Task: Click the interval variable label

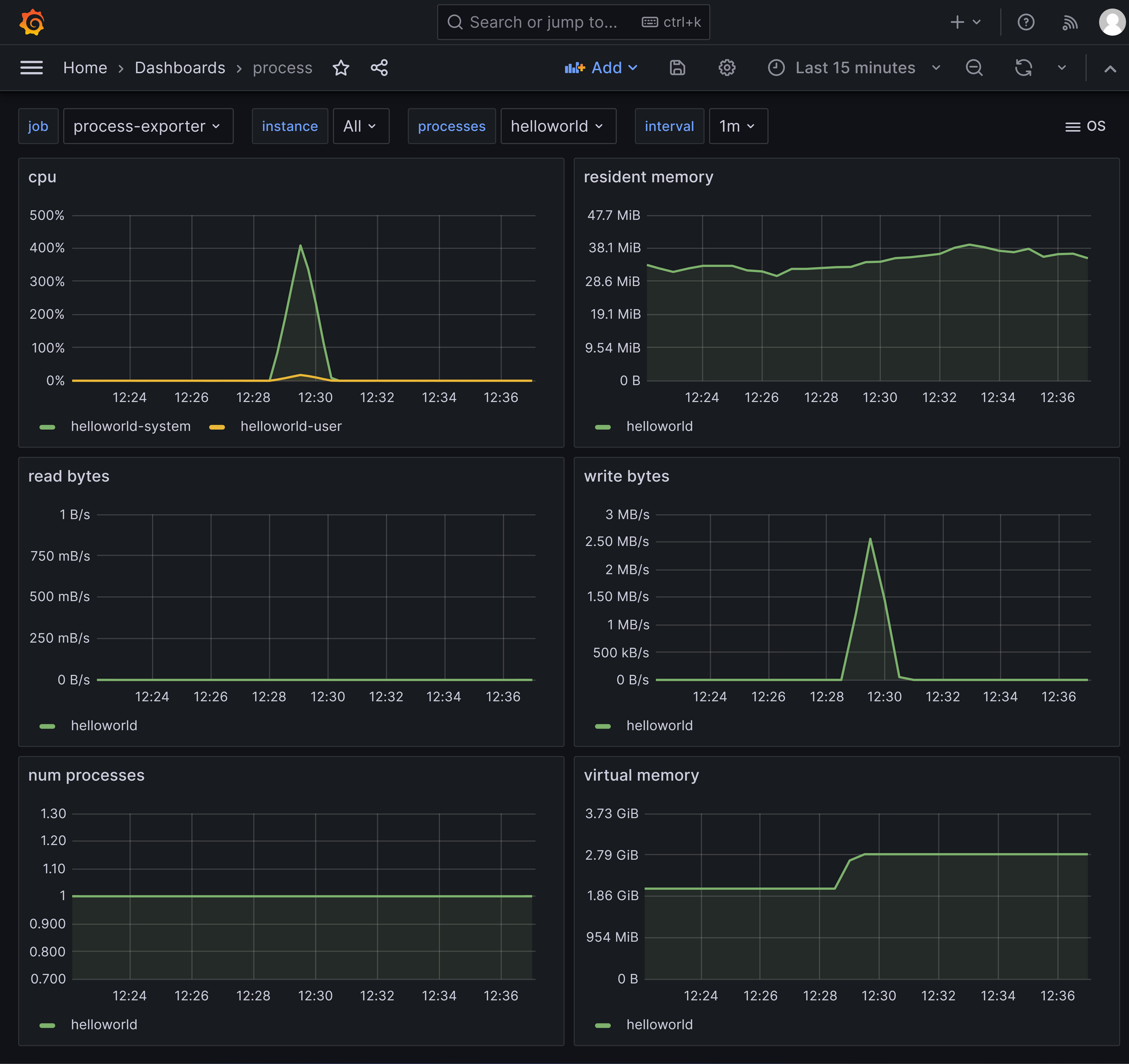Action: (x=669, y=126)
